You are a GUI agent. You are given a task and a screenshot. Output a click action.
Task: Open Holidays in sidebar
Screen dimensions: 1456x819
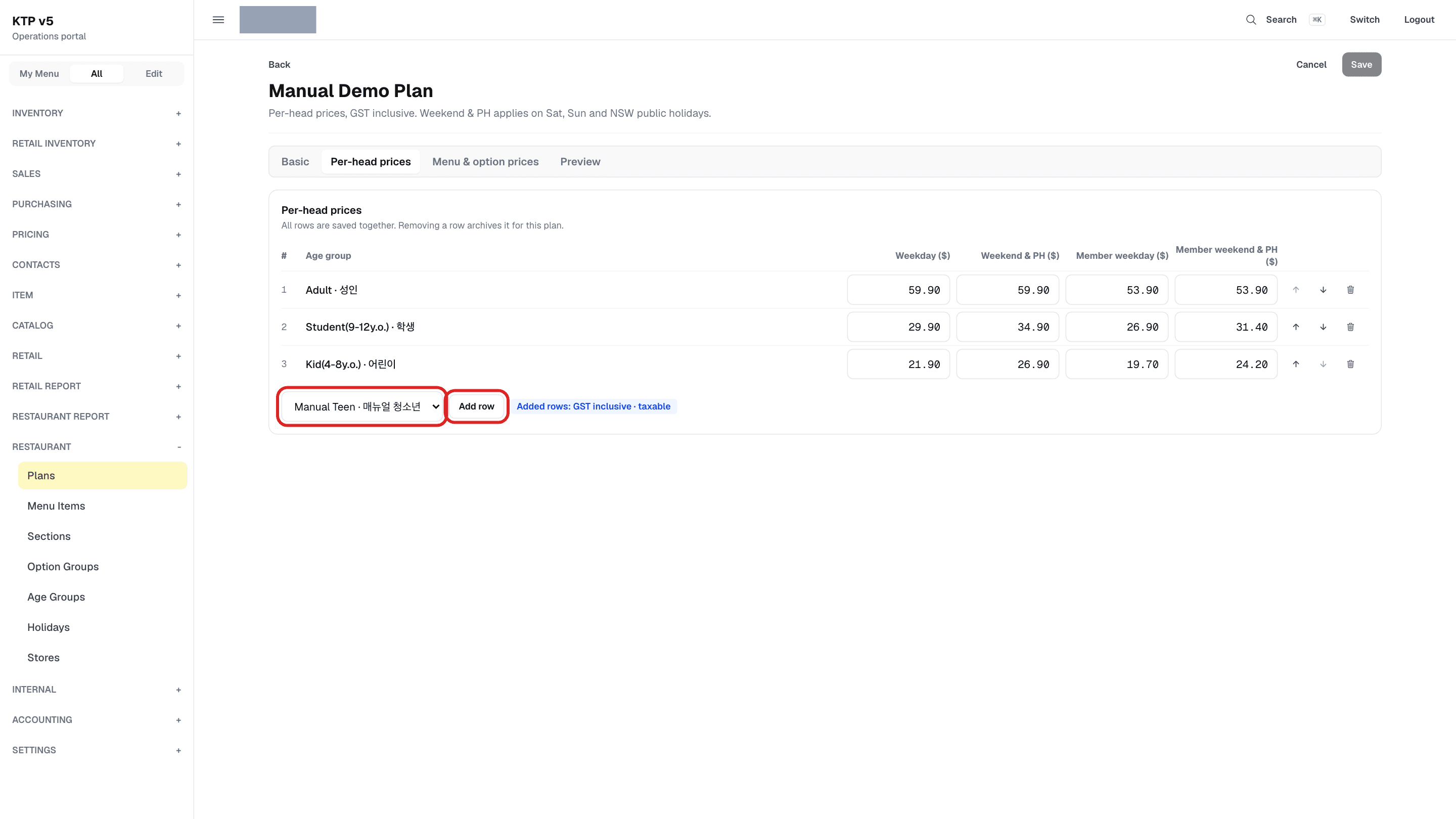click(x=102, y=627)
